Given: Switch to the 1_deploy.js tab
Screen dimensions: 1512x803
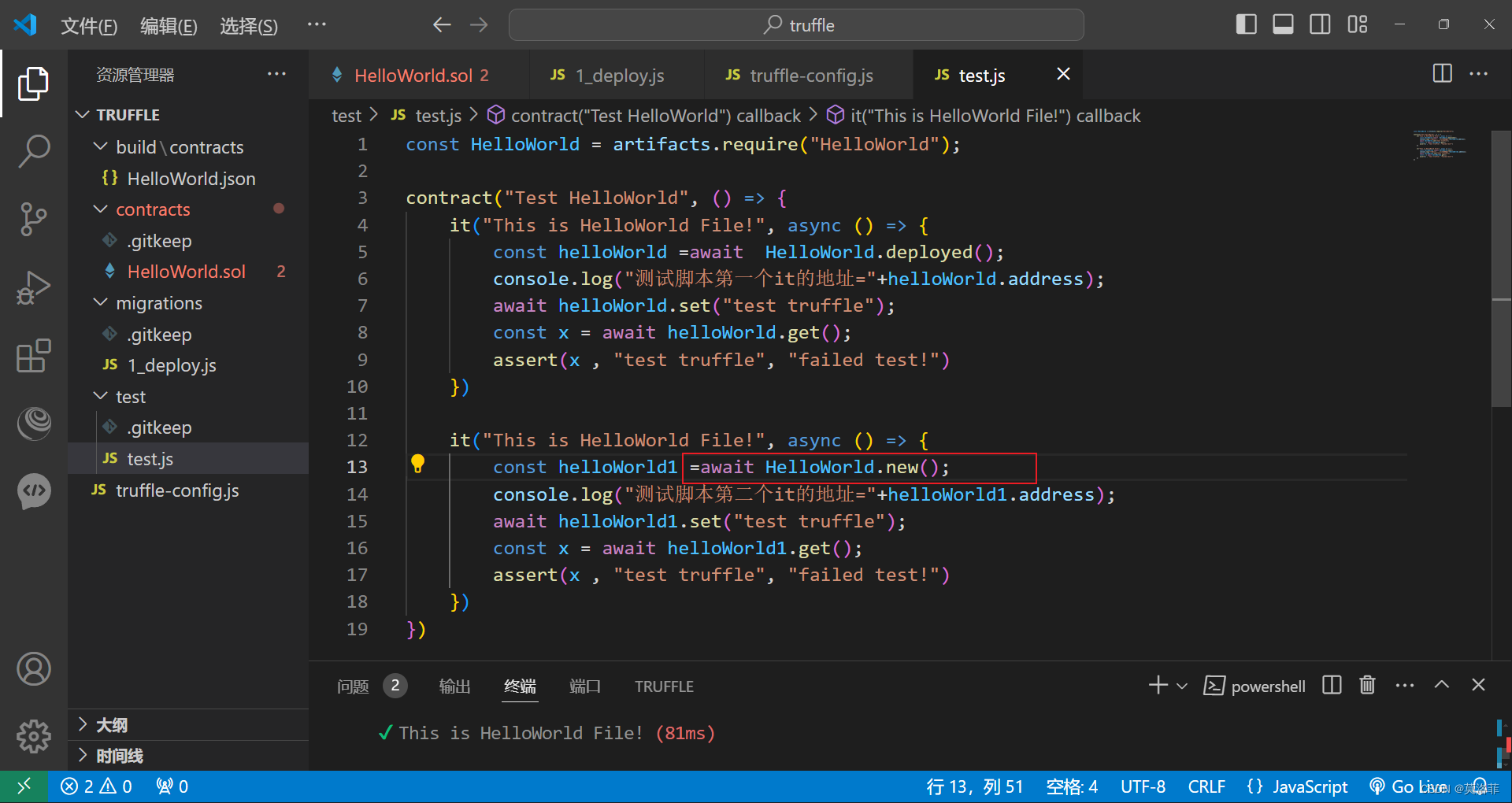Looking at the screenshot, I should coord(617,75).
